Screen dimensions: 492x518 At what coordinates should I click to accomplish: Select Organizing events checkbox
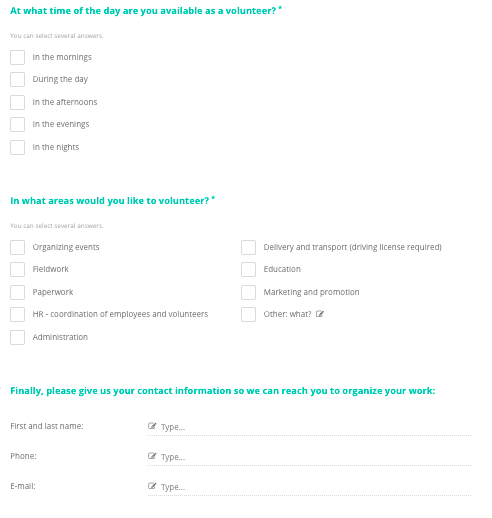click(17, 247)
